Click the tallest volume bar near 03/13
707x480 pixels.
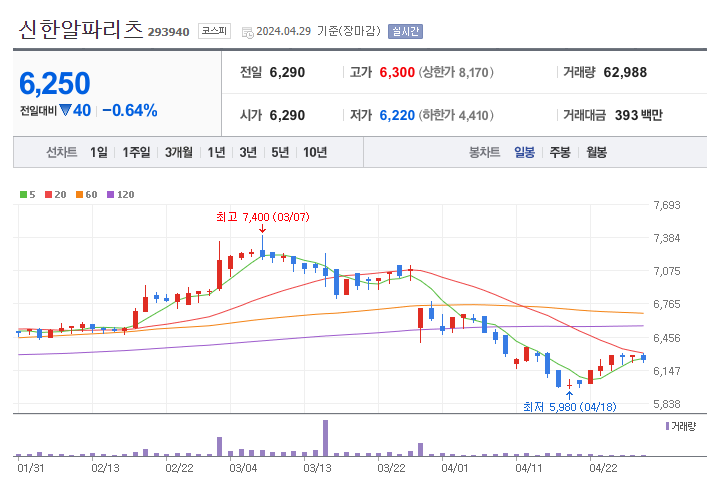point(326,438)
